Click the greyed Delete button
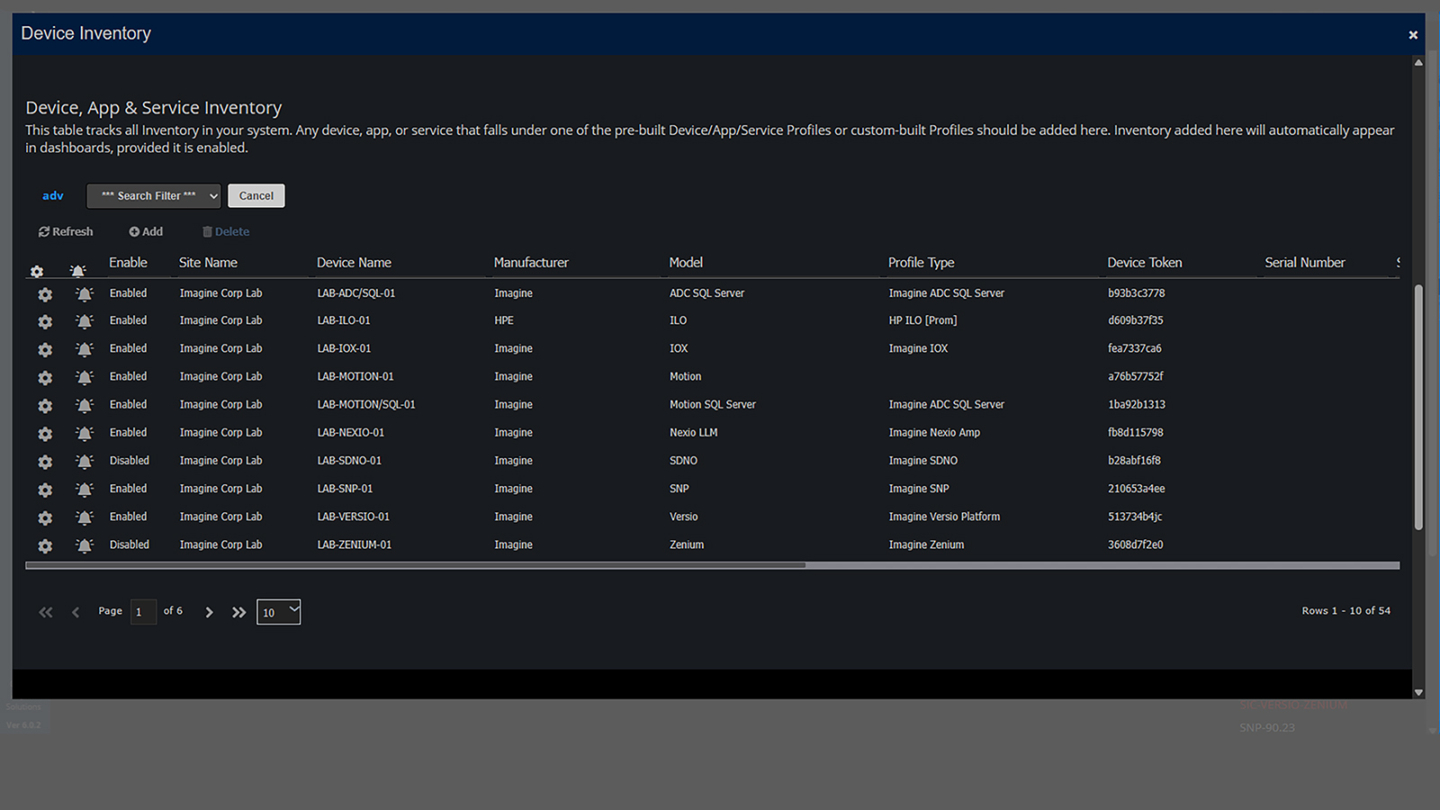1440x810 pixels. pyautogui.click(x=226, y=232)
